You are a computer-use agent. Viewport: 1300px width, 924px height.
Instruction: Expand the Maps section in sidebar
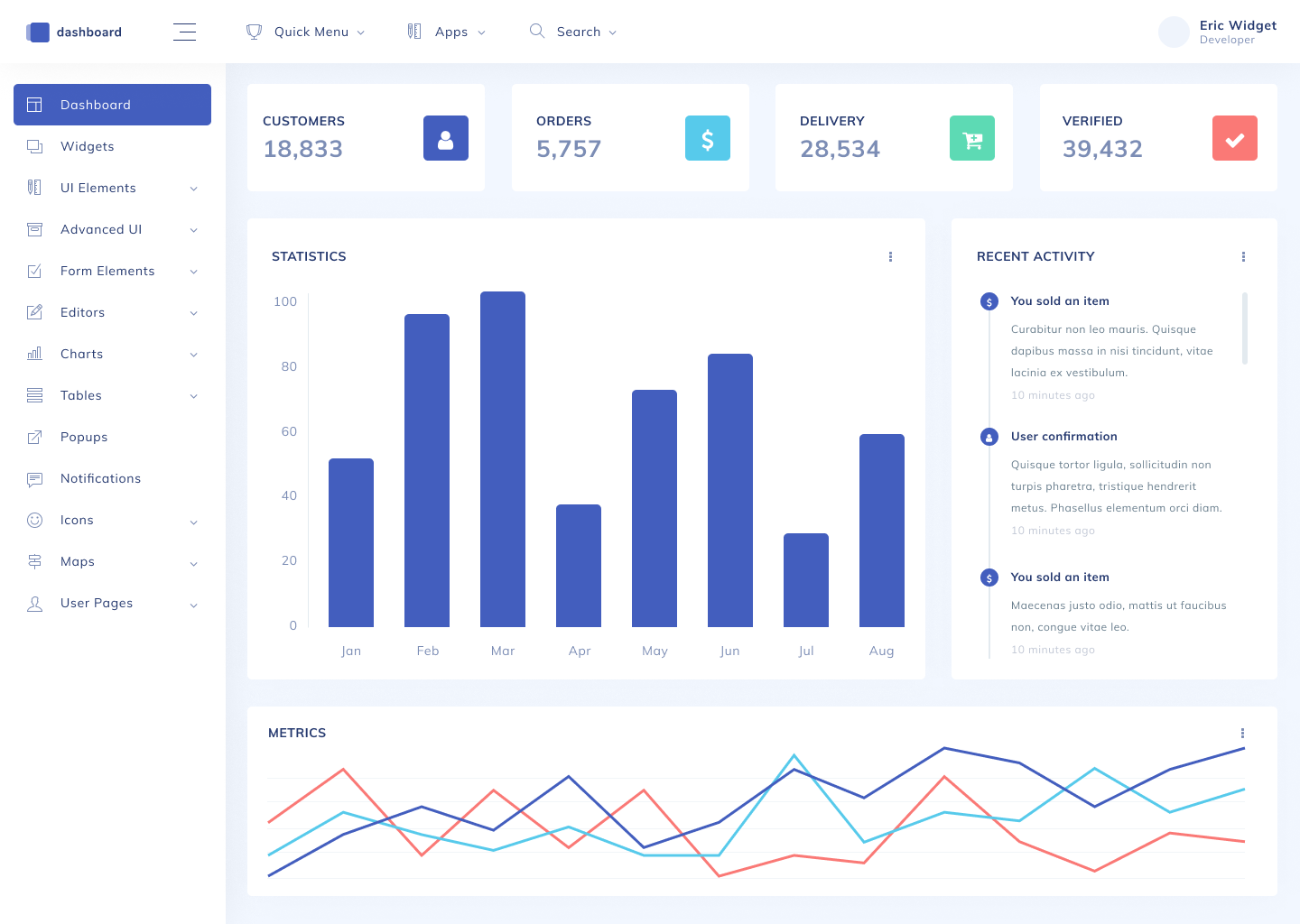click(x=77, y=561)
